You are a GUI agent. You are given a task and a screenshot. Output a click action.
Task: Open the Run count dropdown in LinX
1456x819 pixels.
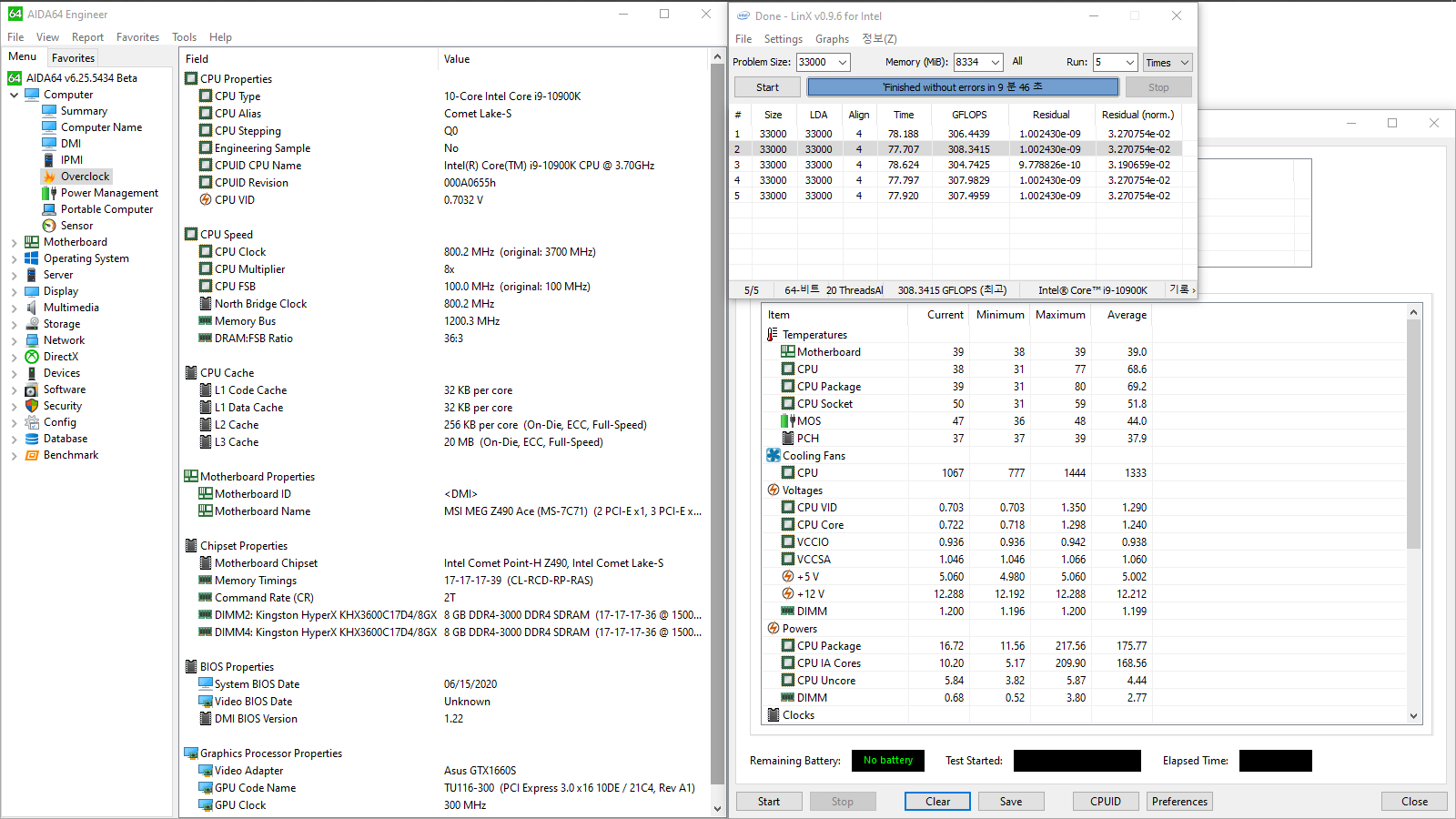(x=1130, y=62)
